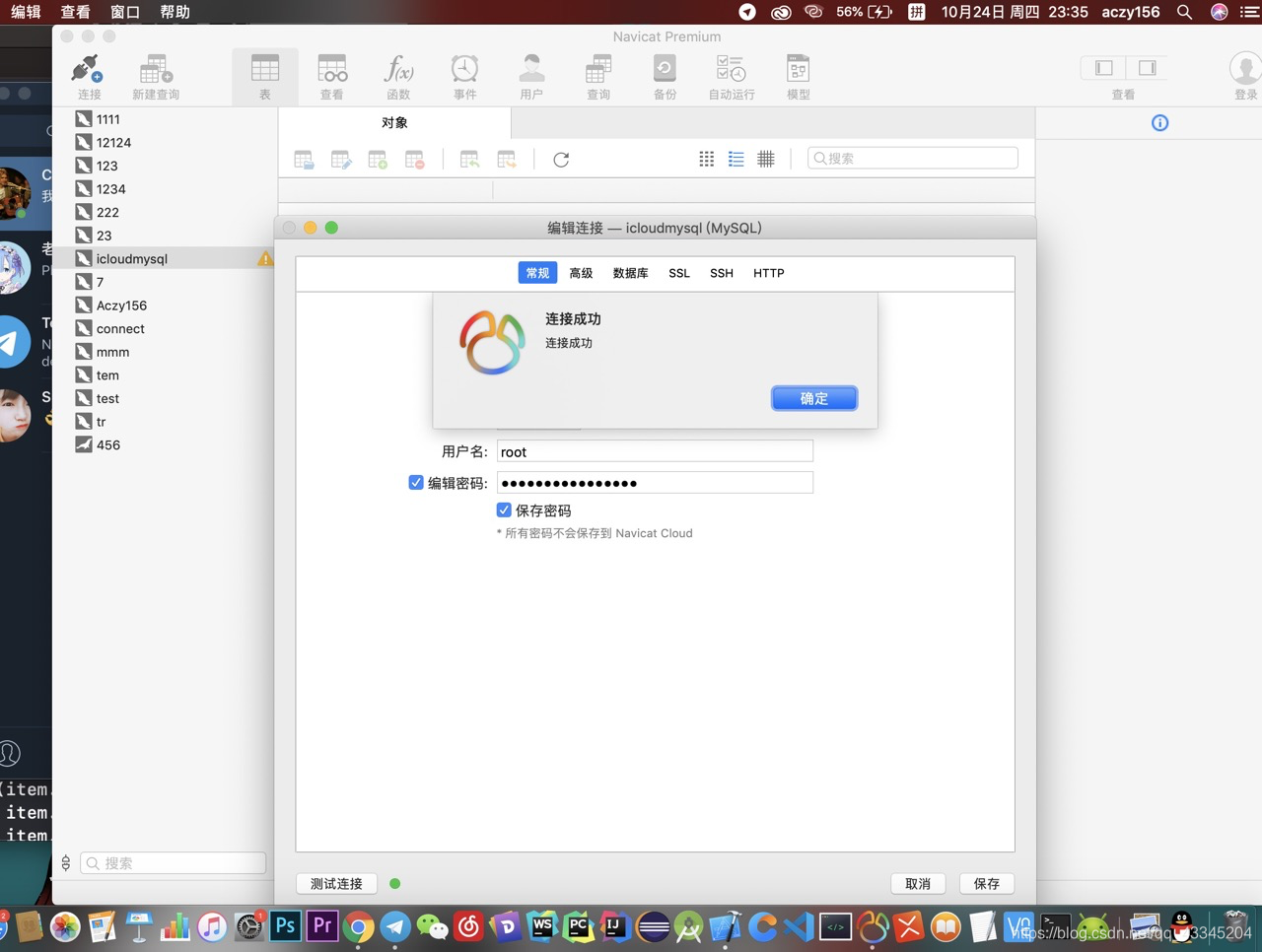Click 确定 in the 连接成功 dialog

click(814, 398)
